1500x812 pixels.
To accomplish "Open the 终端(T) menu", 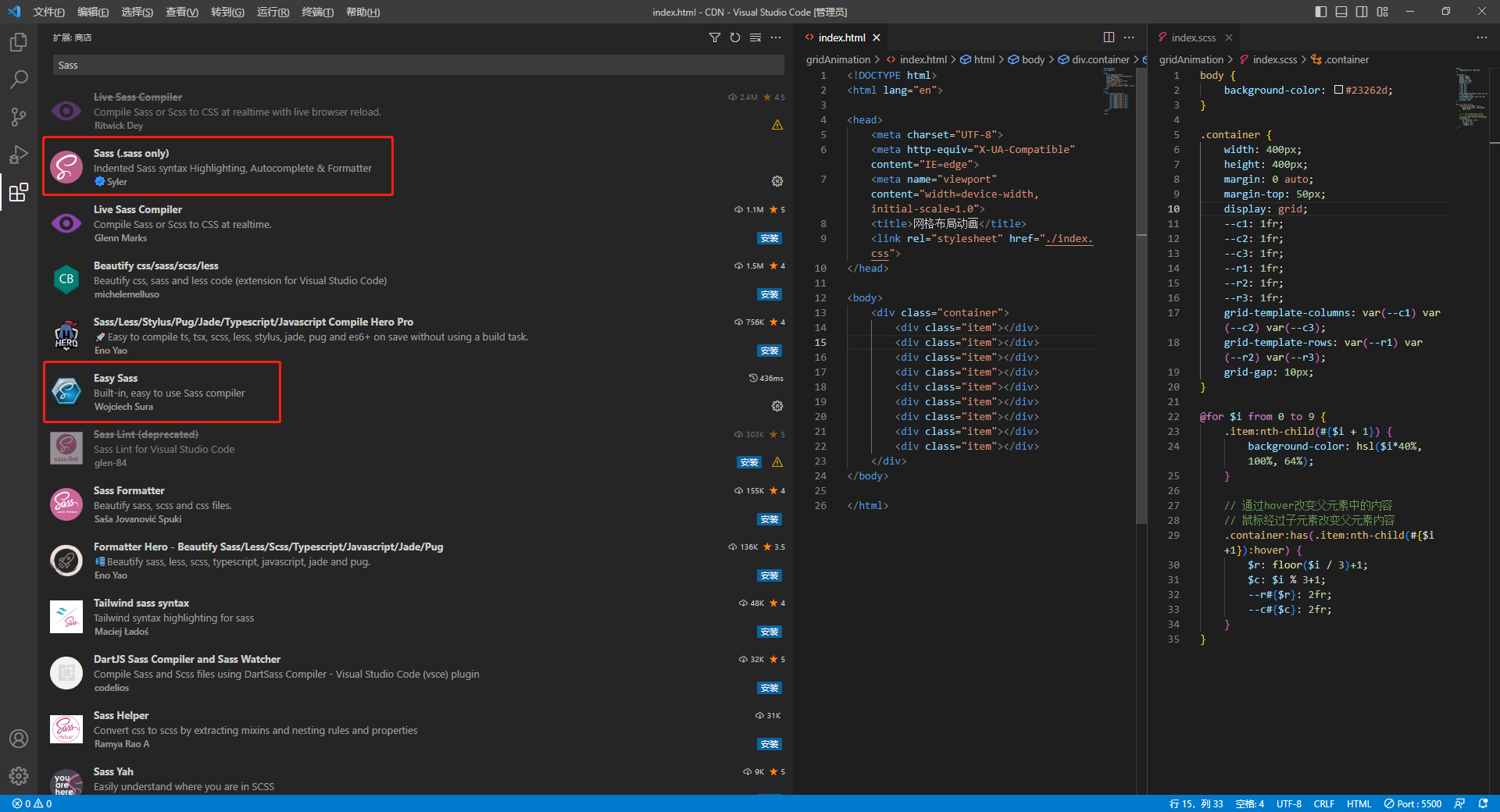I will click(x=317, y=12).
